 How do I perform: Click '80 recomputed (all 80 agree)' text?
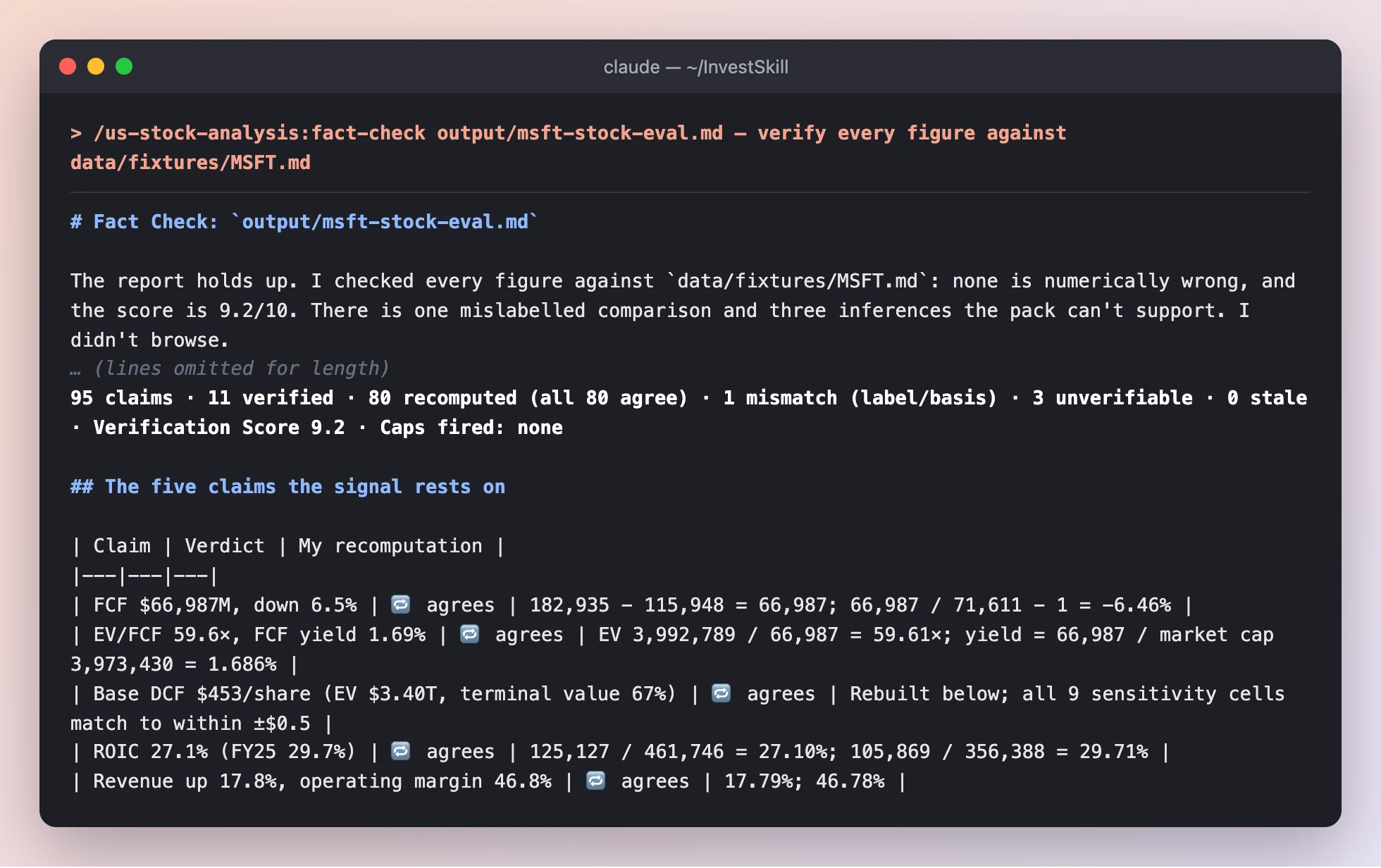[528, 398]
